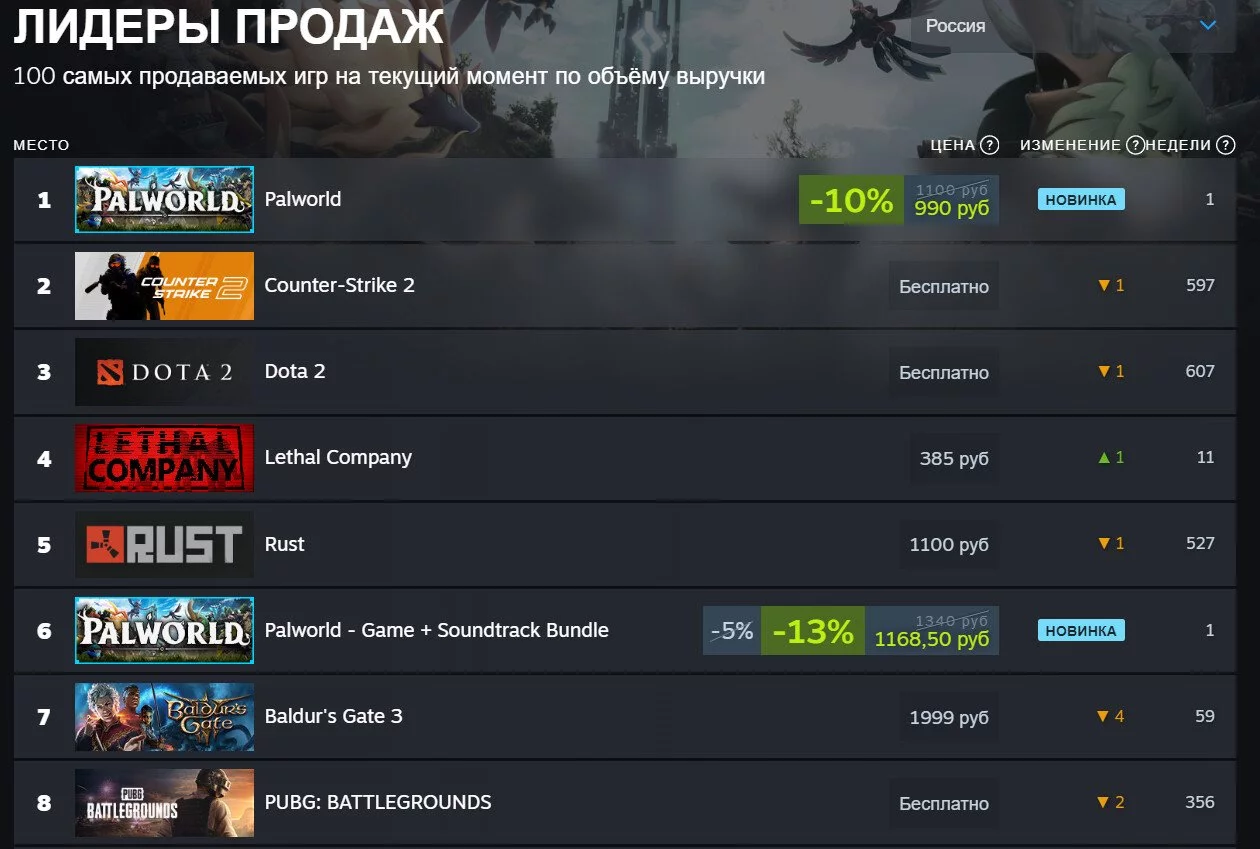Image resolution: width=1260 pixels, height=849 pixels.
Task: Click the help icon next to ЦЕНА
Action: coord(989,145)
